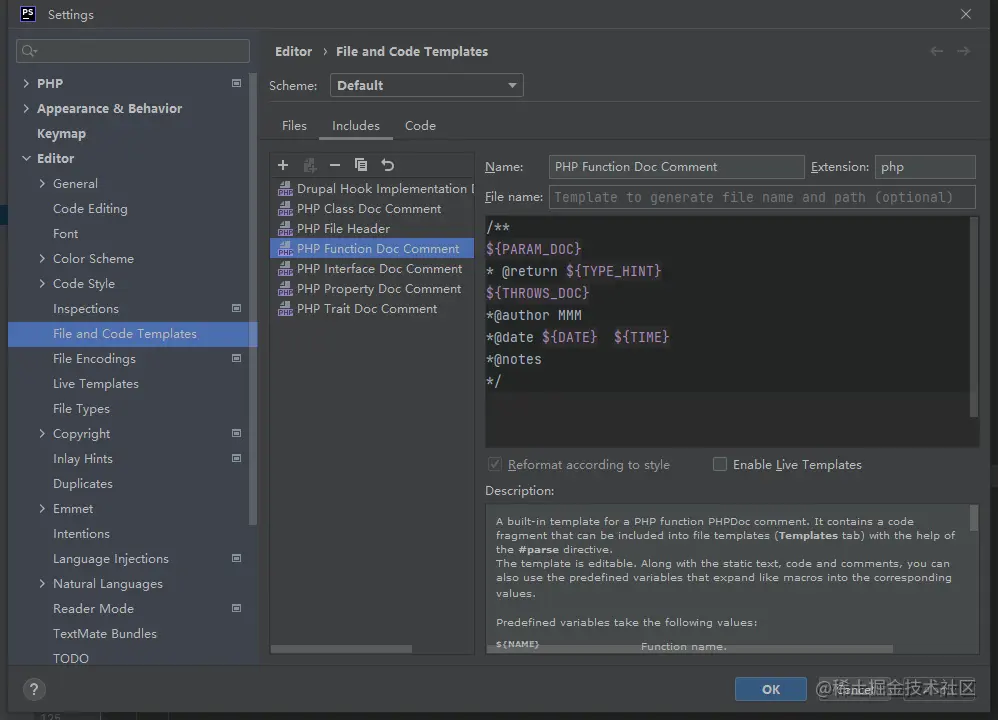Image resolution: width=998 pixels, height=720 pixels.
Task: Click the remove template minus icon
Action: [335, 165]
